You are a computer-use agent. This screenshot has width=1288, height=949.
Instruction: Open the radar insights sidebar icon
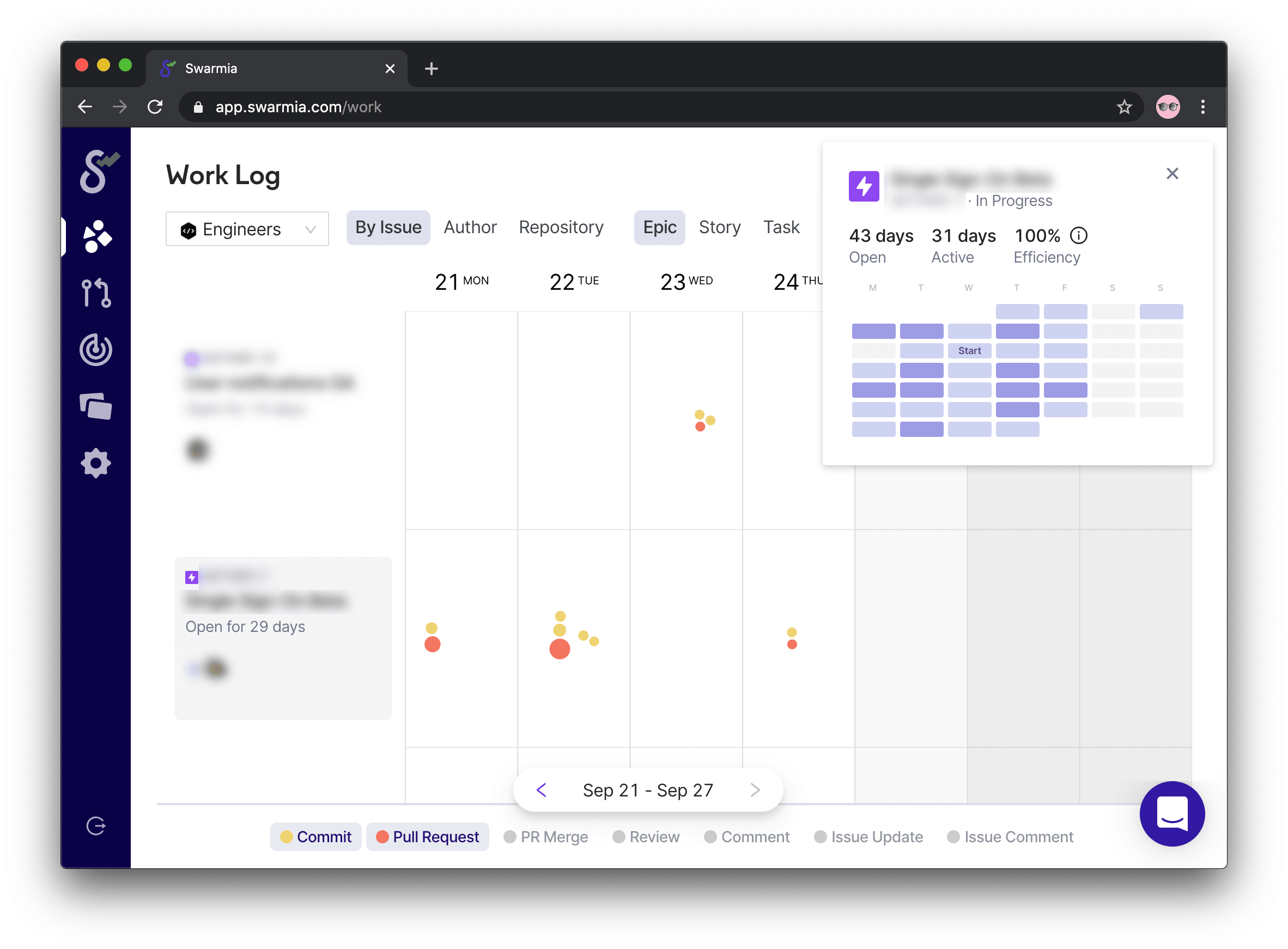(95, 349)
